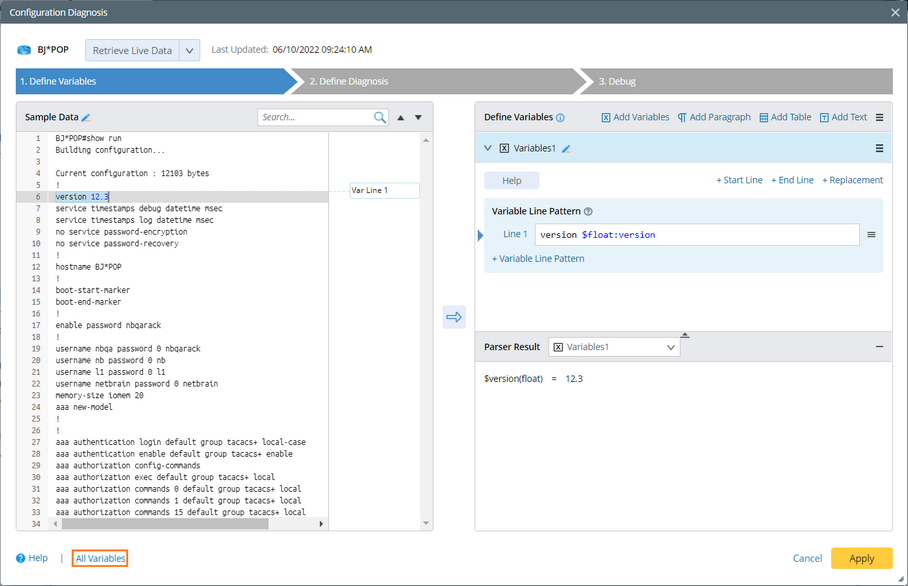Screen dimensions: 908x586
Task: Open All Variables link
Action: coord(100,558)
